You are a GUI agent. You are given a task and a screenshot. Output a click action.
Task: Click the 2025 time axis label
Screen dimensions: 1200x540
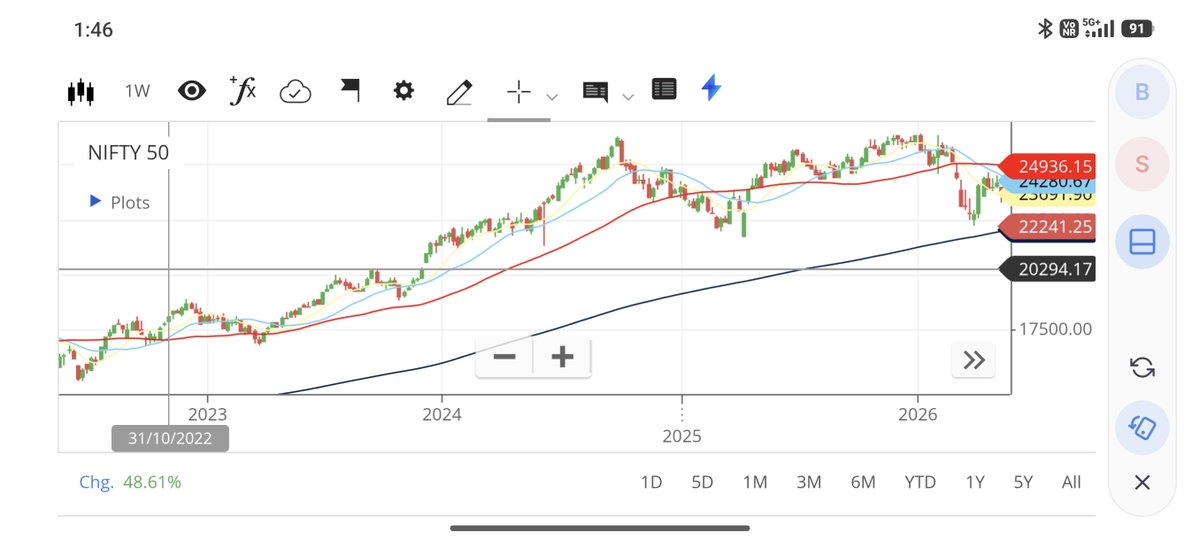click(x=682, y=437)
